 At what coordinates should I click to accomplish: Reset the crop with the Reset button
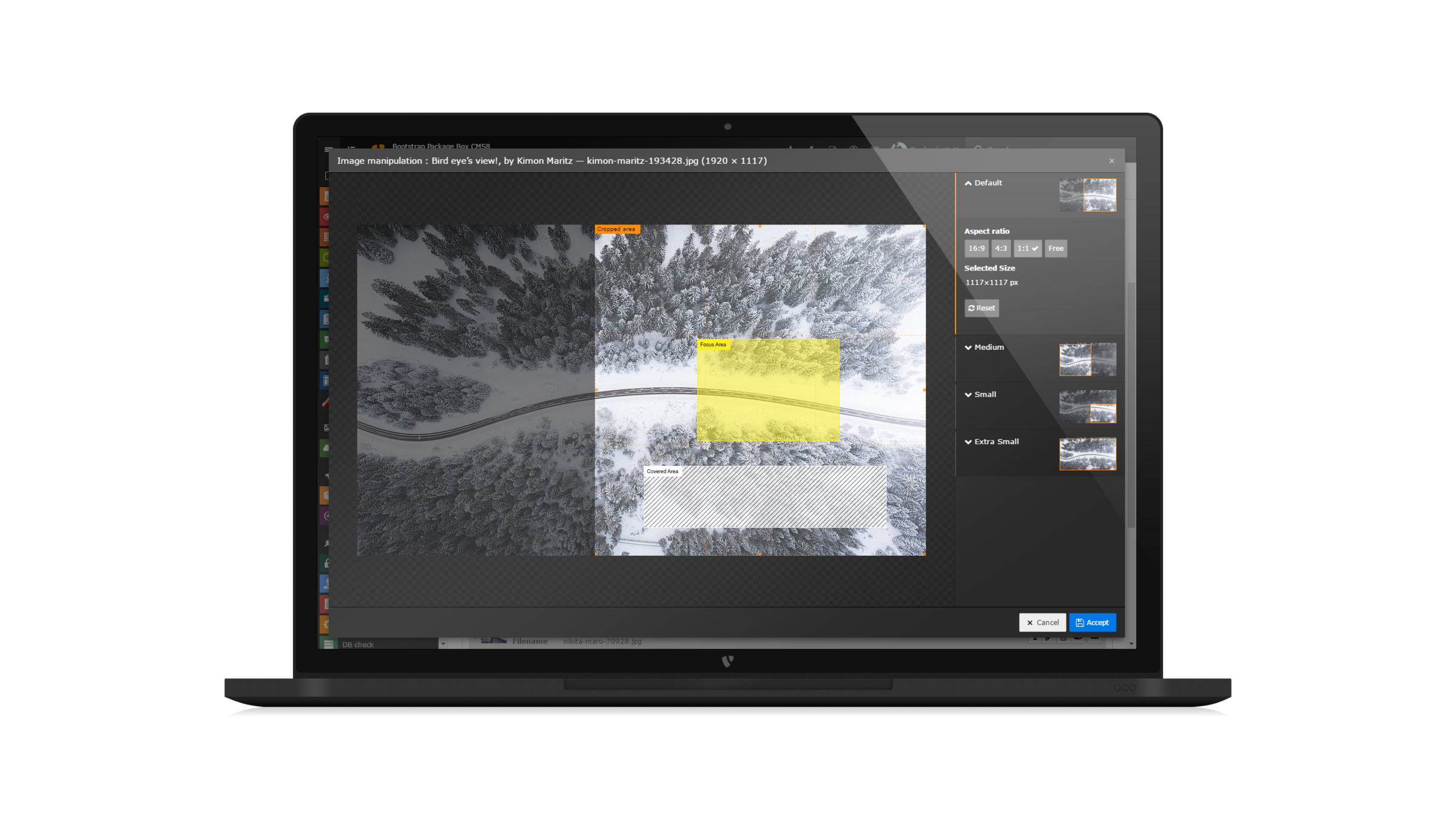point(981,308)
